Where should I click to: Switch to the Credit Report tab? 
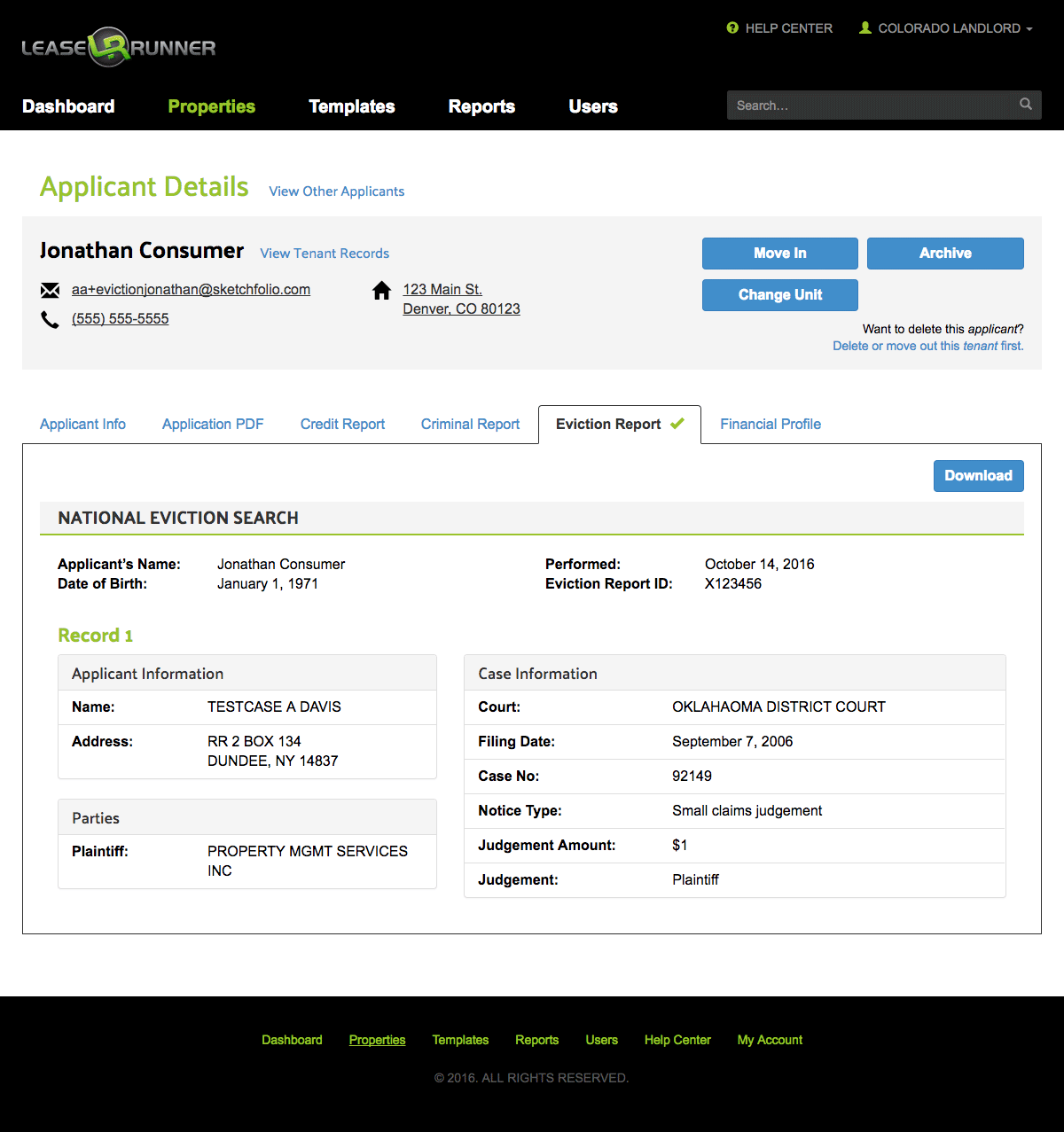(342, 424)
